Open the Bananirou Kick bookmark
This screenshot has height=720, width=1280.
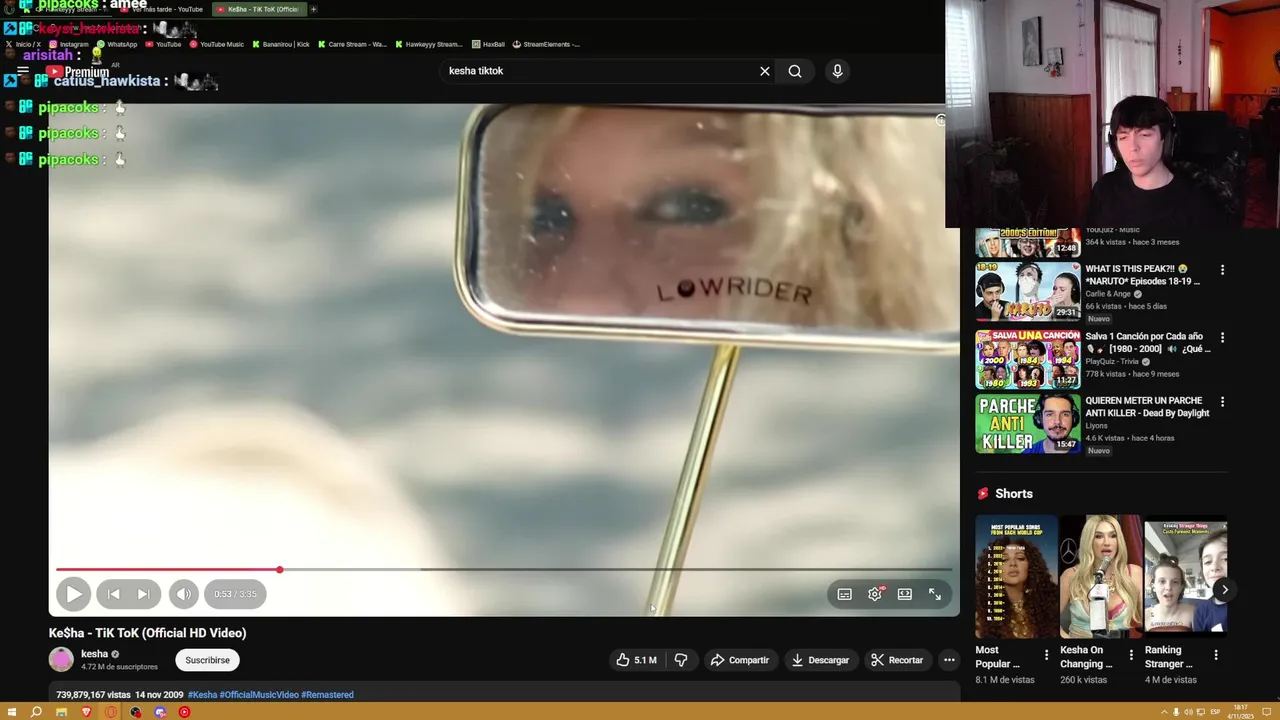pyautogui.click(x=281, y=44)
